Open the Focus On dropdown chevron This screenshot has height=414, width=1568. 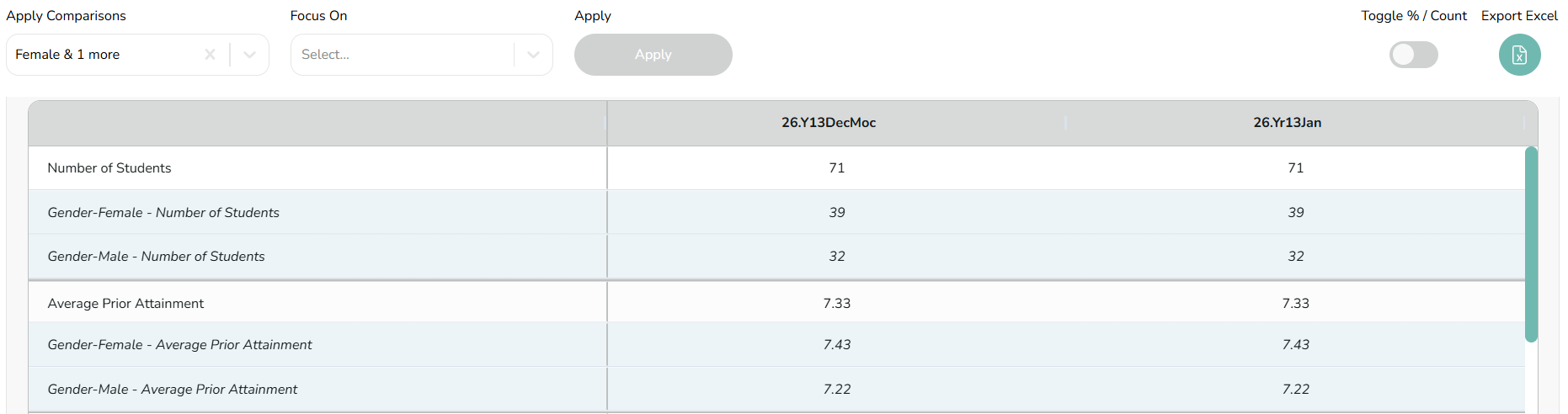tap(533, 55)
